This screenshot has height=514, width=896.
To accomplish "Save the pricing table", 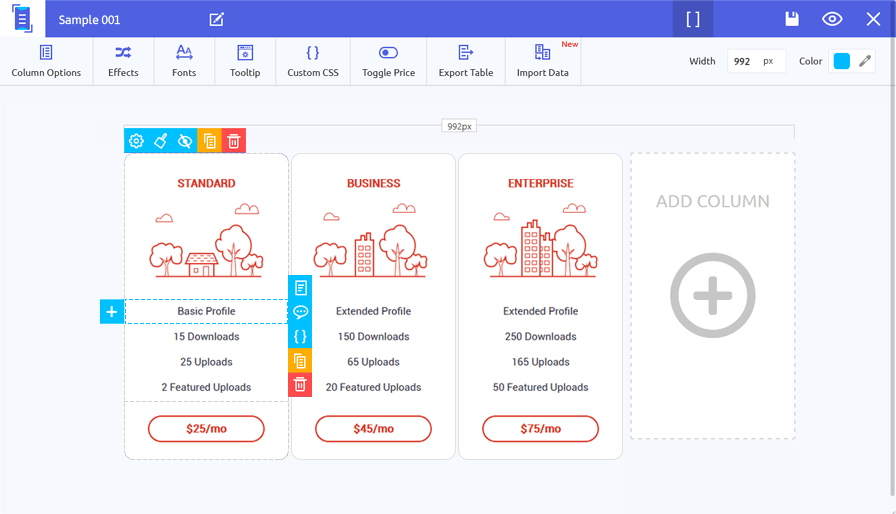I will click(792, 19).
